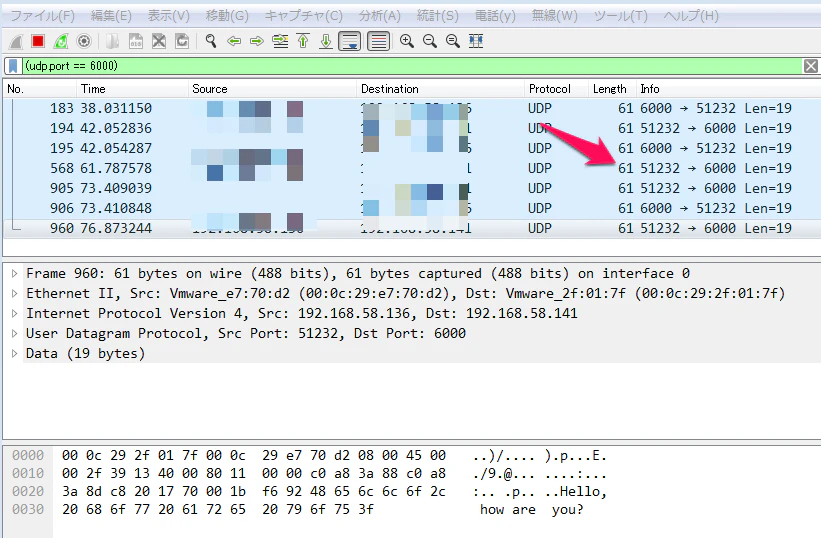
Task: Open the 電話(y) menu
Action: pos(495,16)
